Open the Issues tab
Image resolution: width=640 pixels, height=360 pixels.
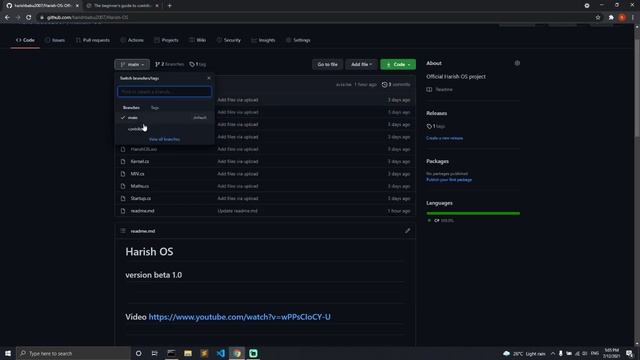click(55, 40)
